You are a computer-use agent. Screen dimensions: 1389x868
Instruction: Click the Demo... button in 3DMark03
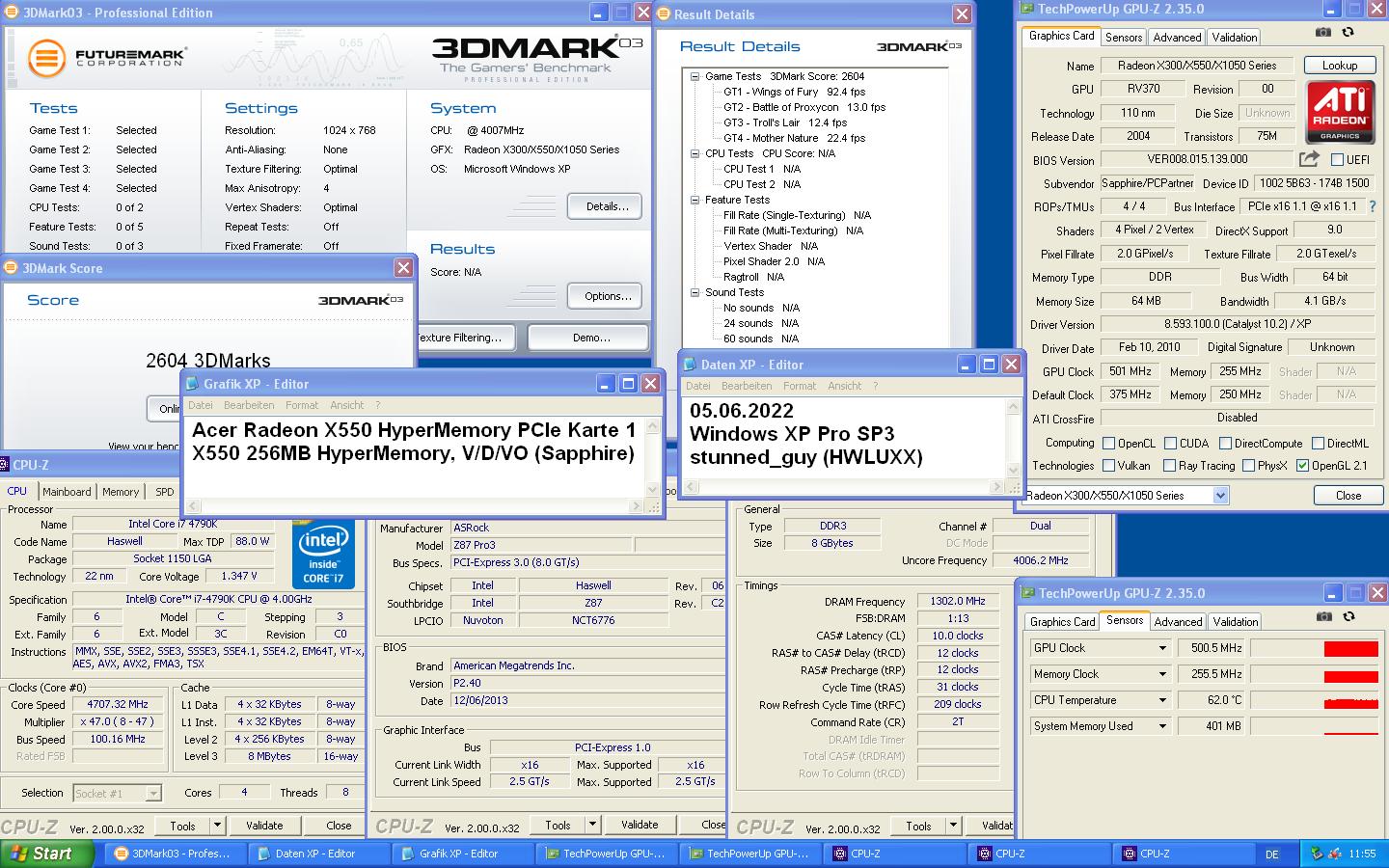pyautogui.click(x=590, y=338)
